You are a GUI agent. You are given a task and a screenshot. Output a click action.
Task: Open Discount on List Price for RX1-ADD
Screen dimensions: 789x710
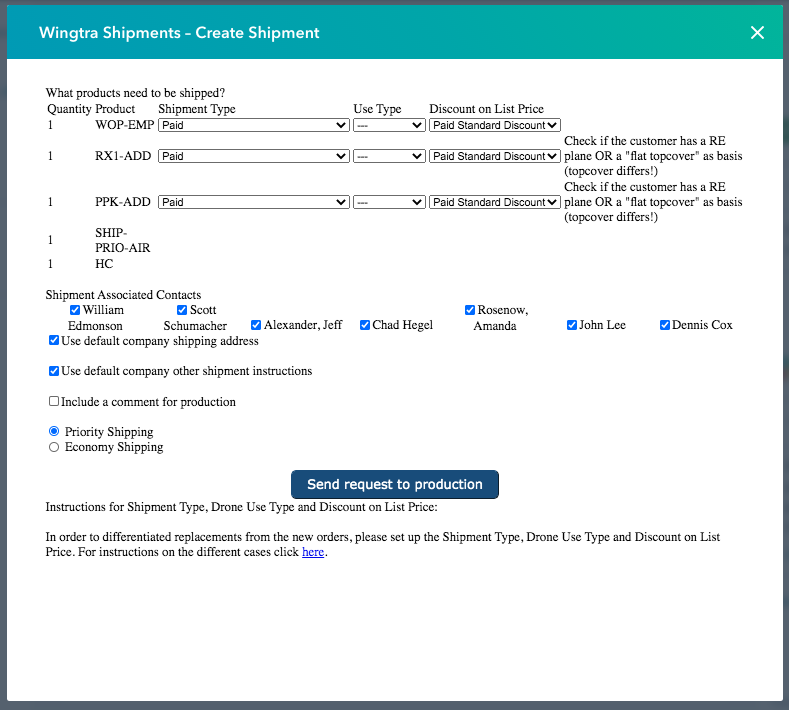click(494, 157)
